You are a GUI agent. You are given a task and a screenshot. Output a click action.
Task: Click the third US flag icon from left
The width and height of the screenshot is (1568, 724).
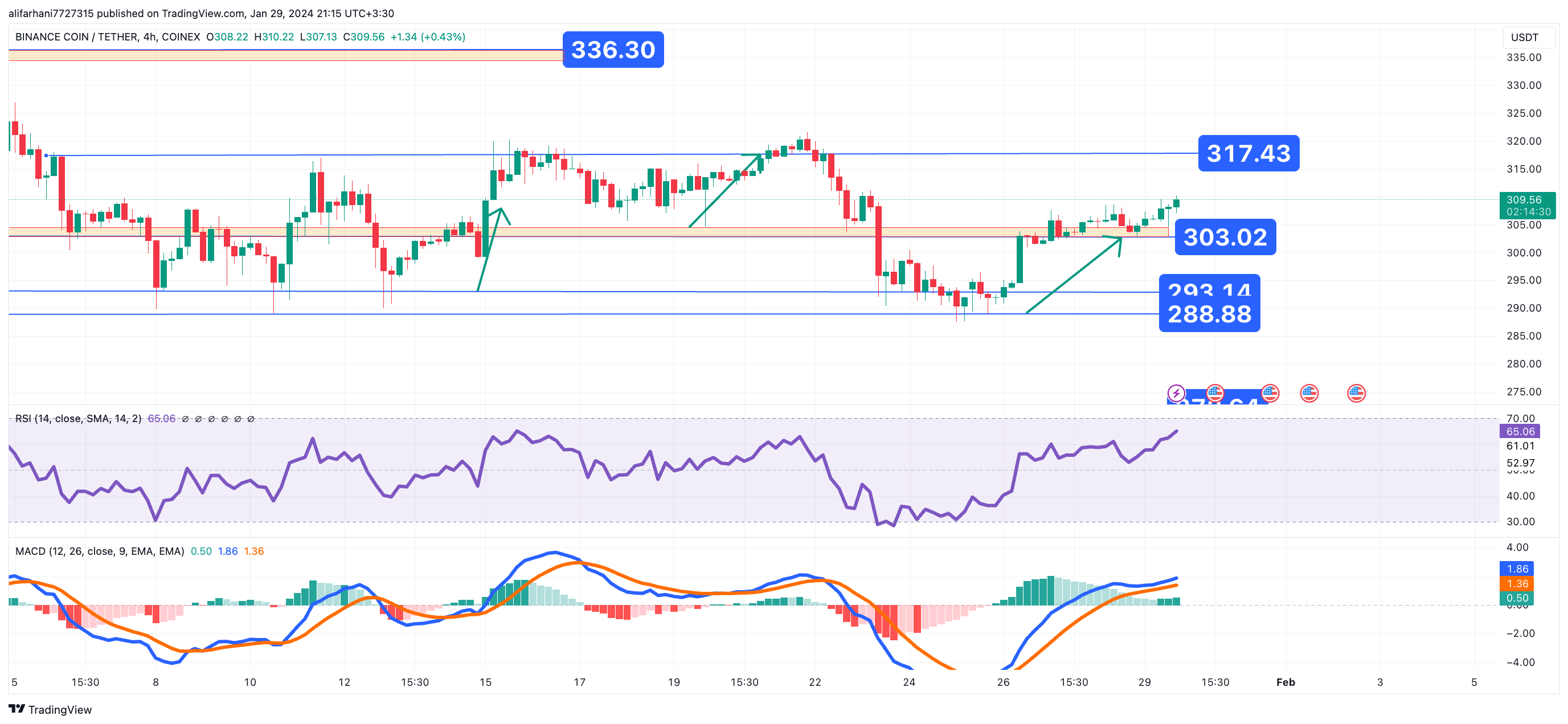click(1309, 394)
